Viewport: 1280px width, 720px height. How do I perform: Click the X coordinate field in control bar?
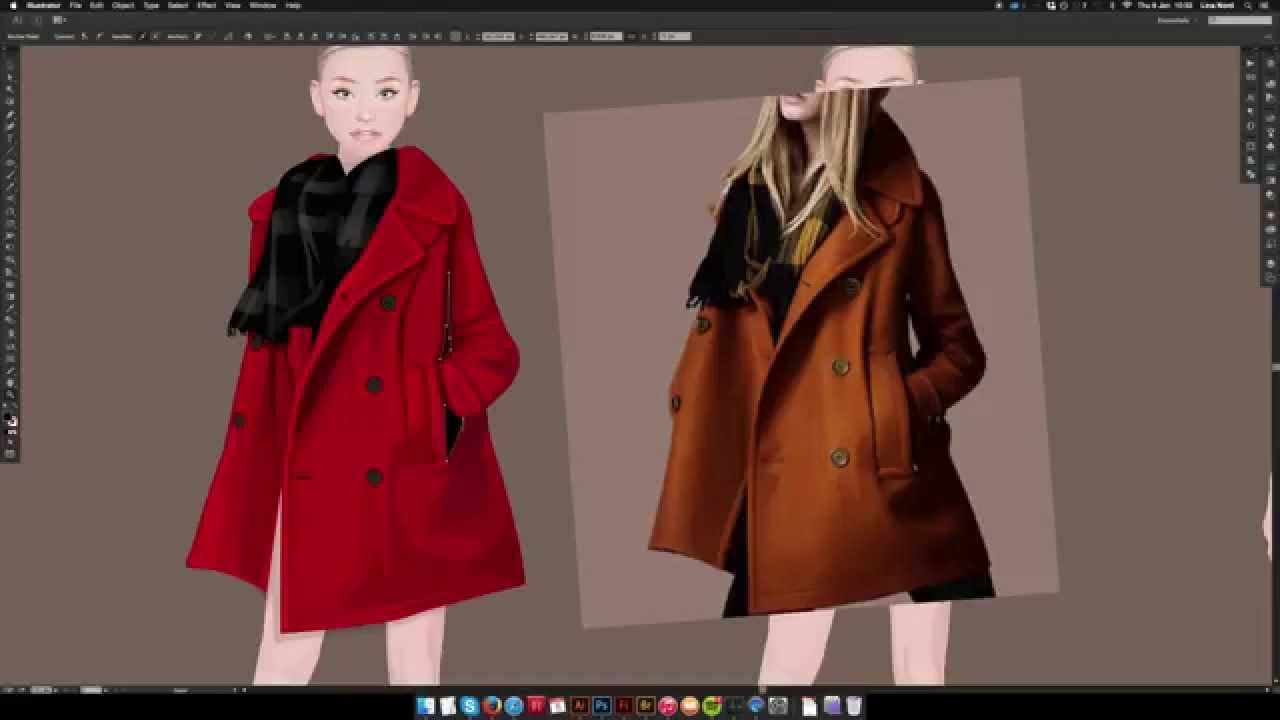coord(498,36)
